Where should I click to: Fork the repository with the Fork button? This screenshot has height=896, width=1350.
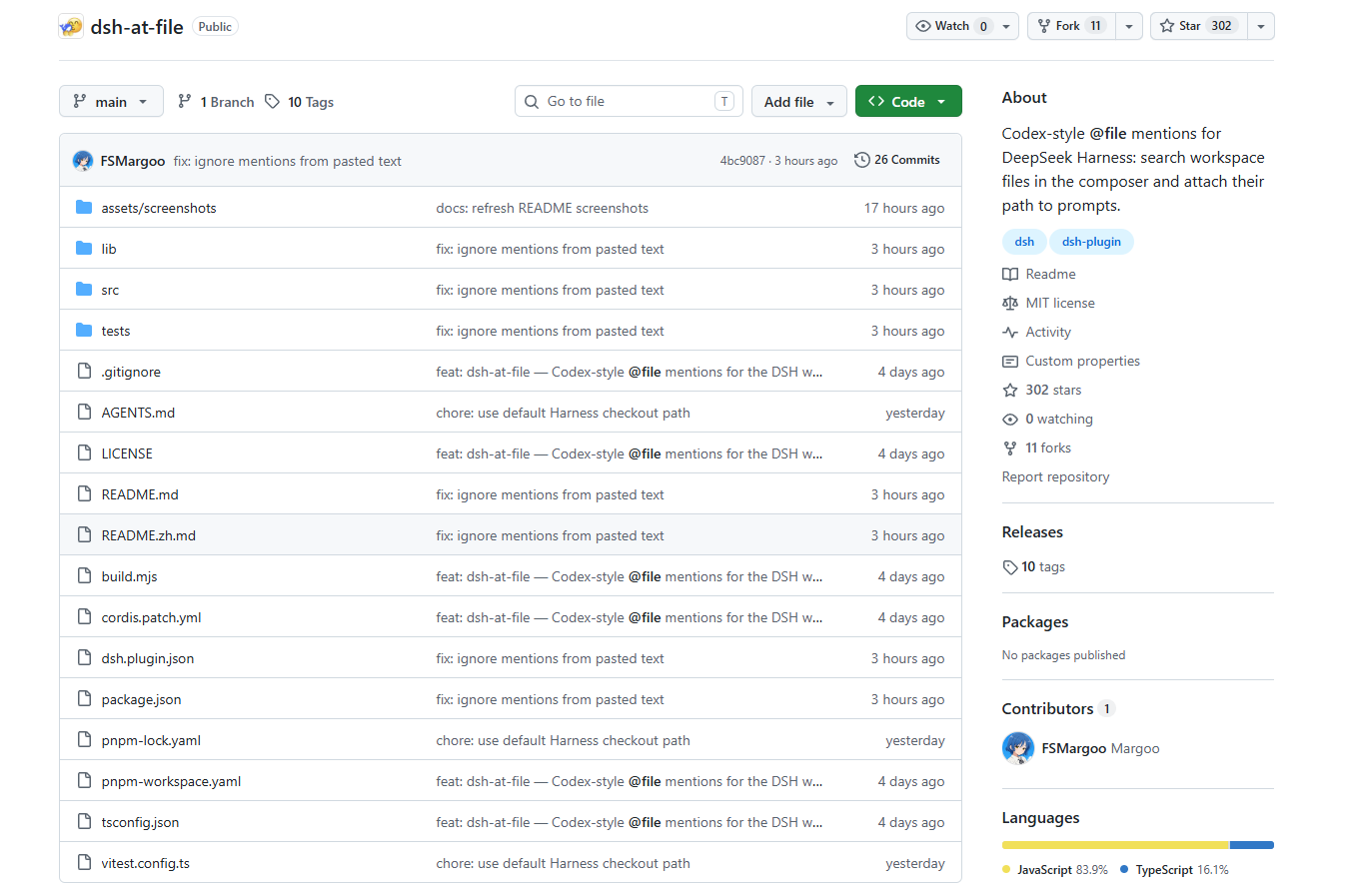(1071, 26)
